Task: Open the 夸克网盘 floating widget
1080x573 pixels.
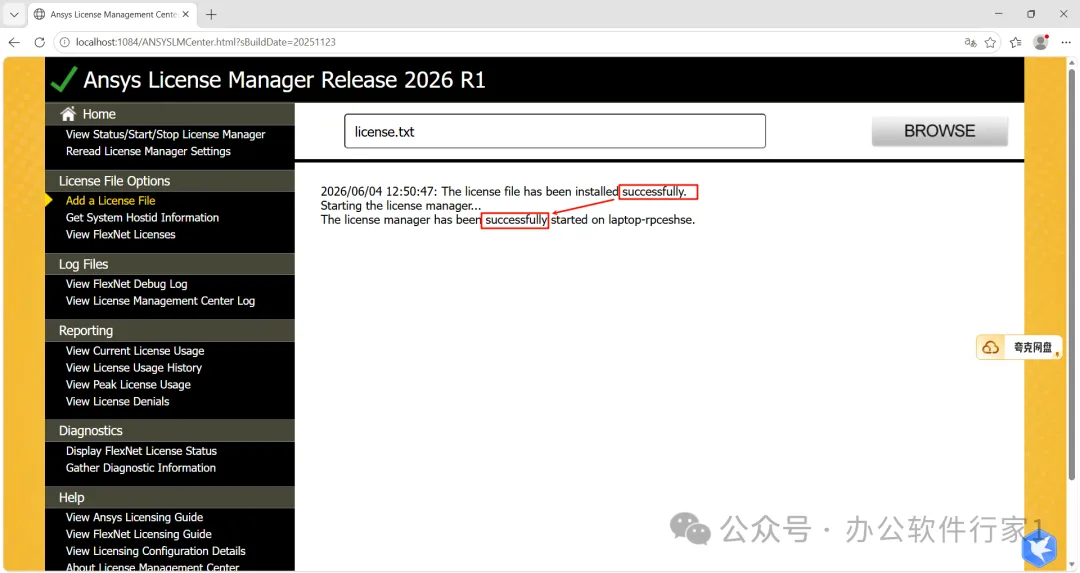Action: point(1019,347)
